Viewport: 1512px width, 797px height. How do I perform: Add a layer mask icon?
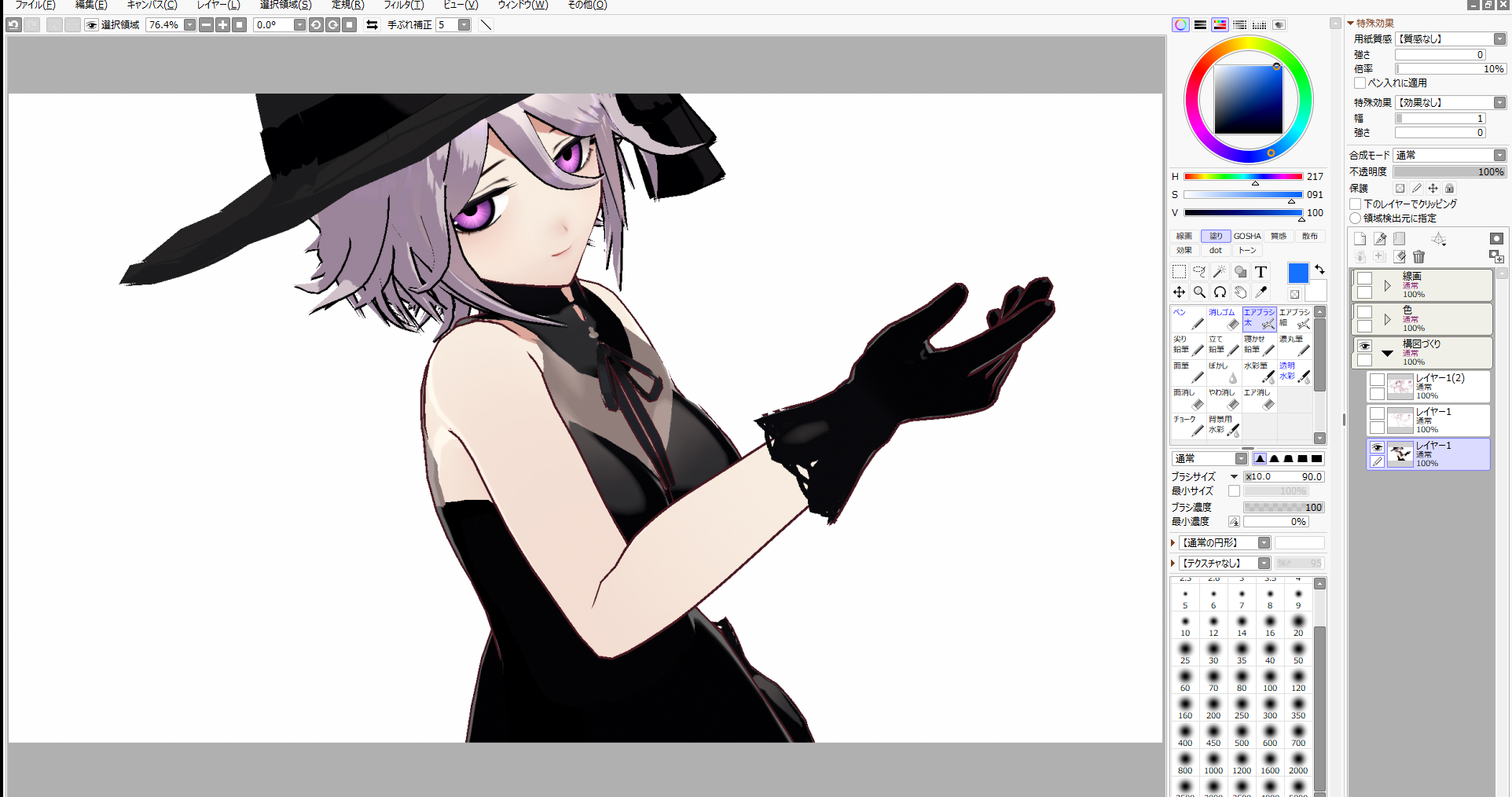point(1496,239)
